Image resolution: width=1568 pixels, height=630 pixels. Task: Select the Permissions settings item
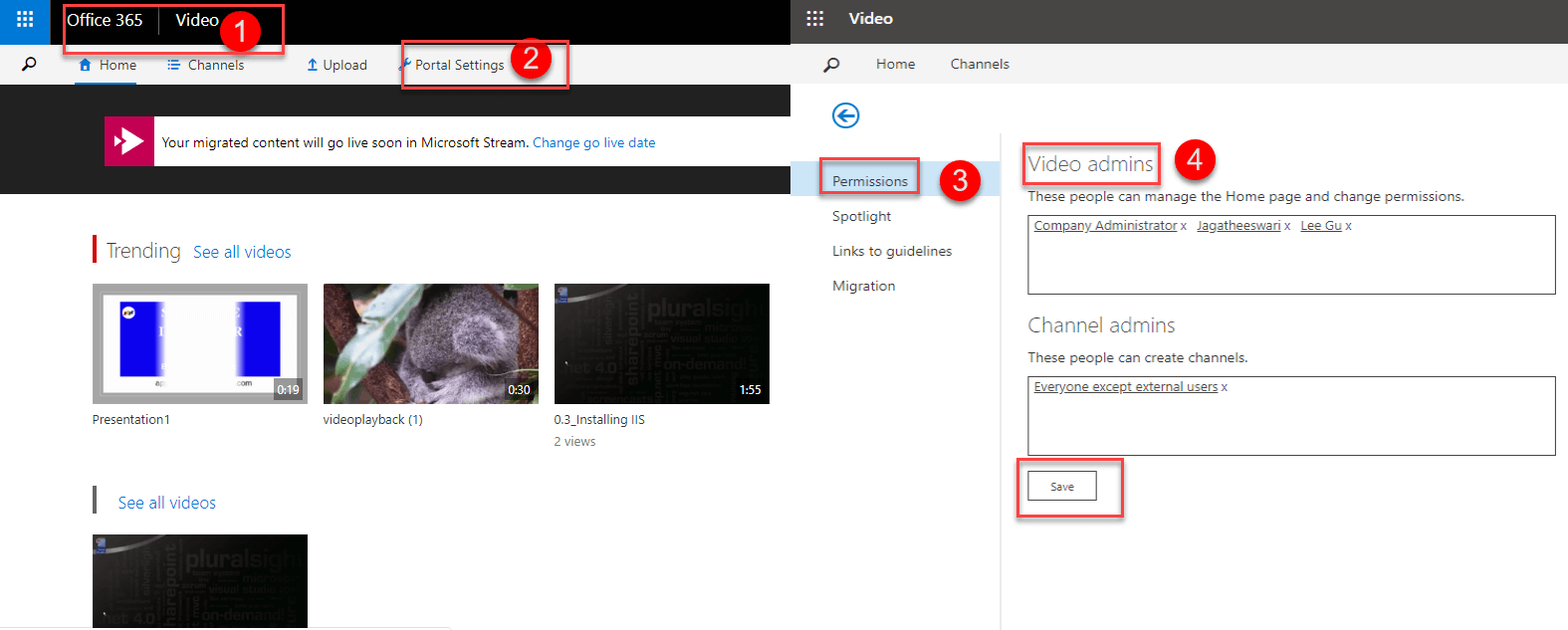click(x=870, y=181)
